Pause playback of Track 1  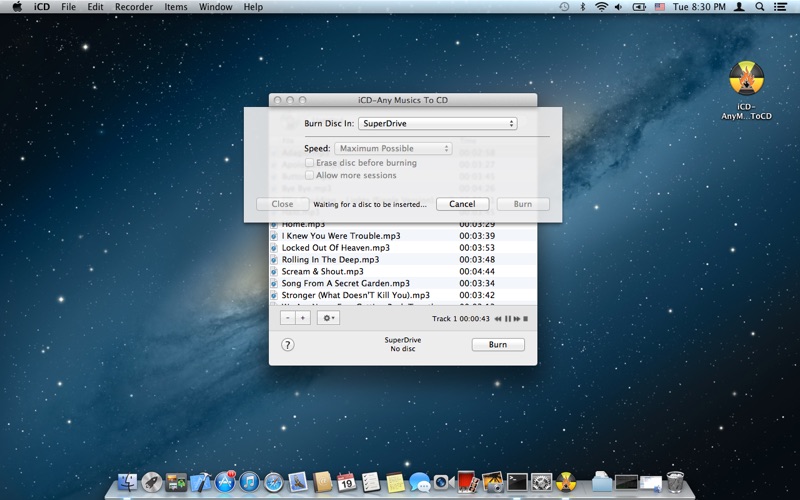coord(508,319)
